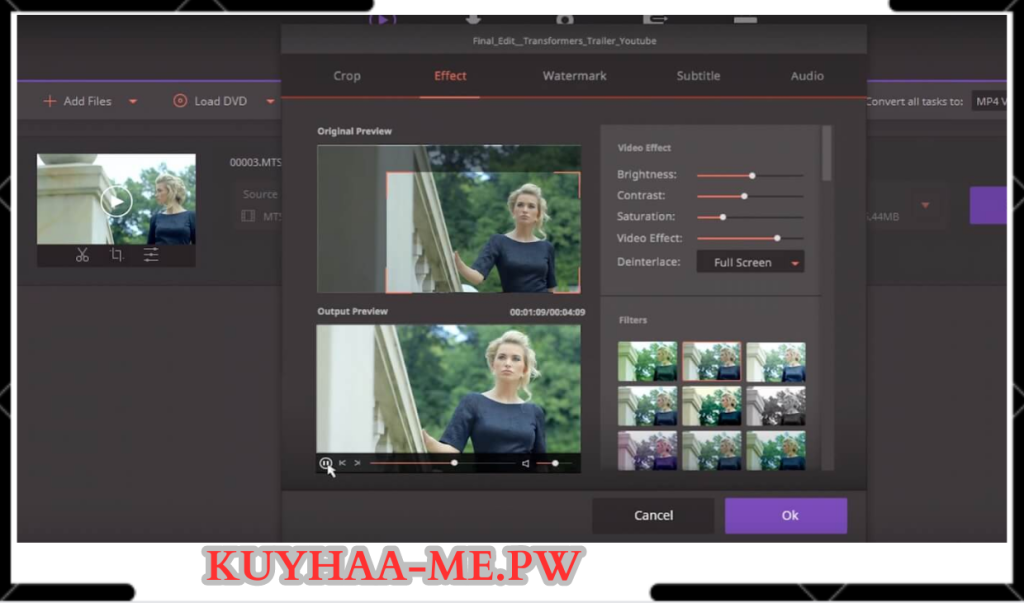
Task: Select the warm yellow filter in middle row
Action: (x=712, y=406)
